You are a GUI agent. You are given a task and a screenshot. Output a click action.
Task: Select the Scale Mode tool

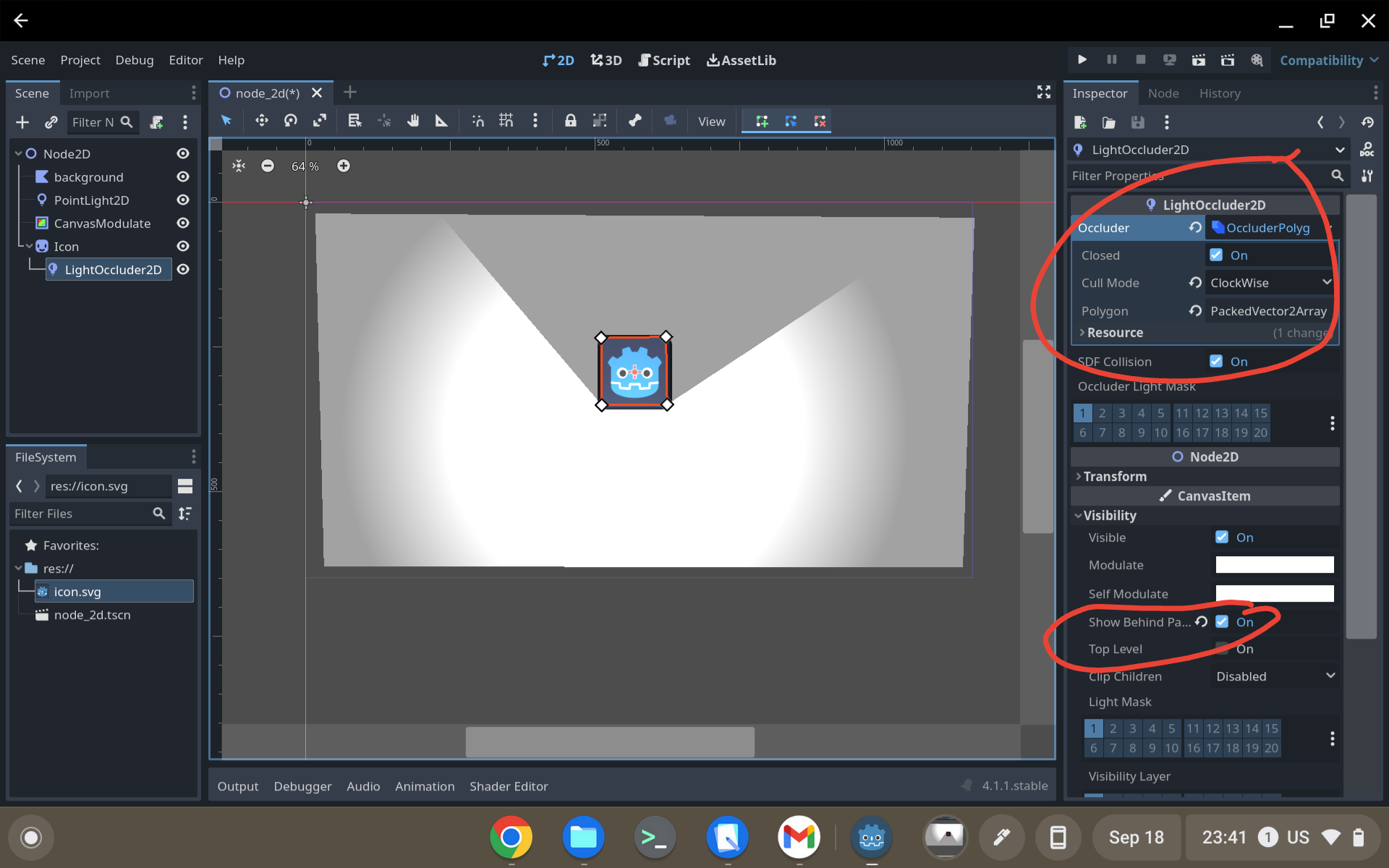coord(320,121)
